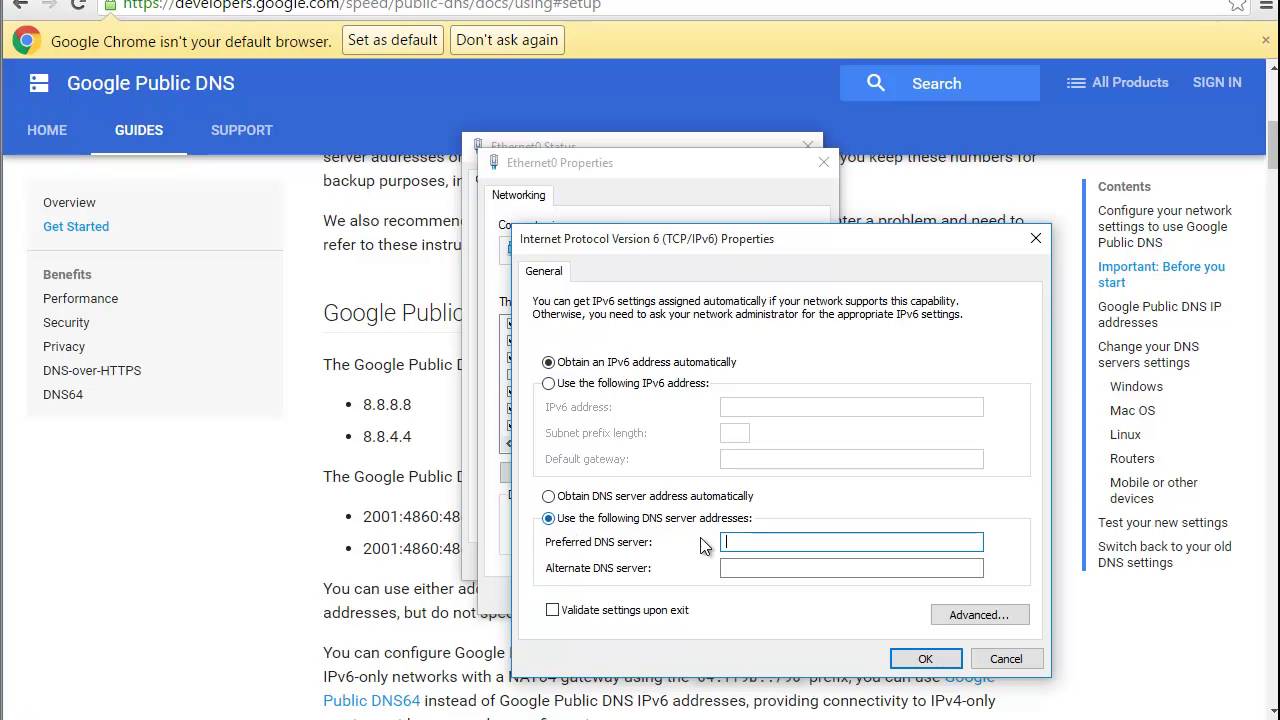Click the Chrome logo in the infobar

coord(27,41)
